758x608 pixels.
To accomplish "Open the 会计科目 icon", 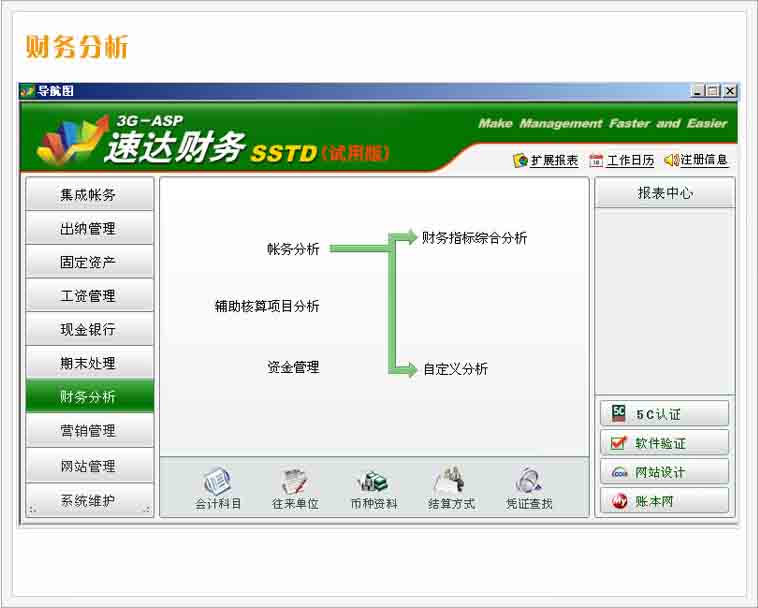I will pyautogui.click(x=218, y=482).
